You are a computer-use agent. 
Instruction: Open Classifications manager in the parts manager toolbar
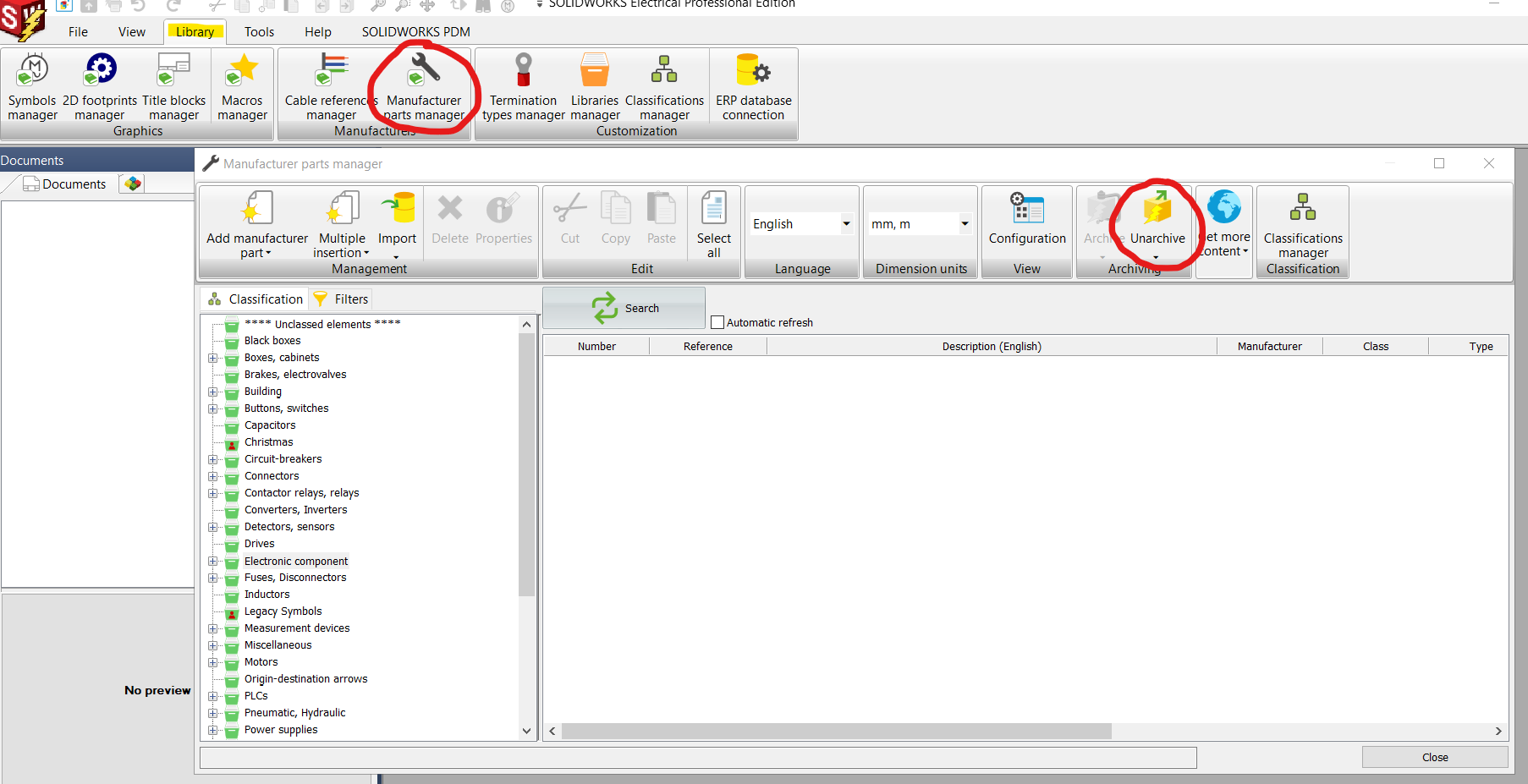1303,224
